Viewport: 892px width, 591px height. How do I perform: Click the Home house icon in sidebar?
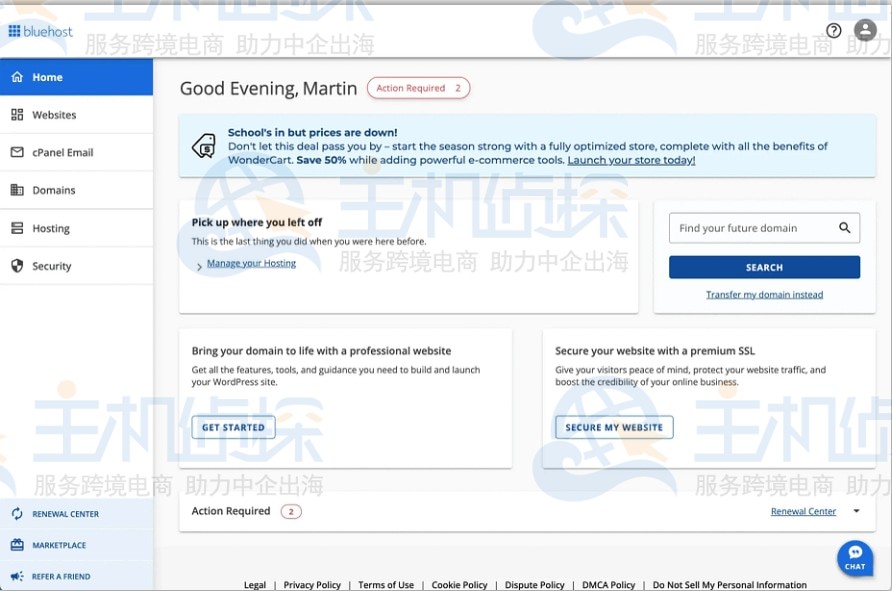pyautogui.click(x=17, y=77)
